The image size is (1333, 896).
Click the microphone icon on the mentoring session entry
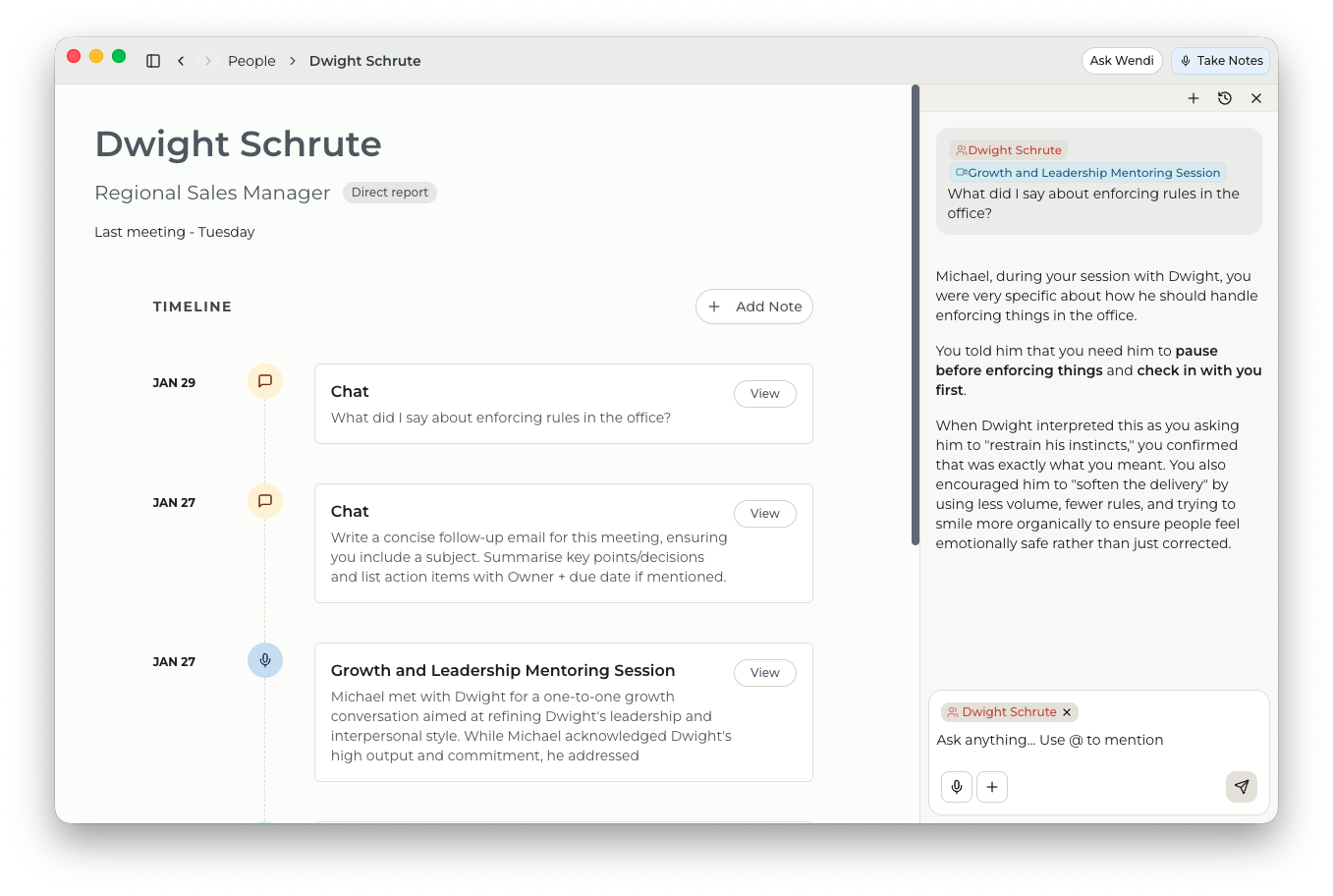click(264, 660)
